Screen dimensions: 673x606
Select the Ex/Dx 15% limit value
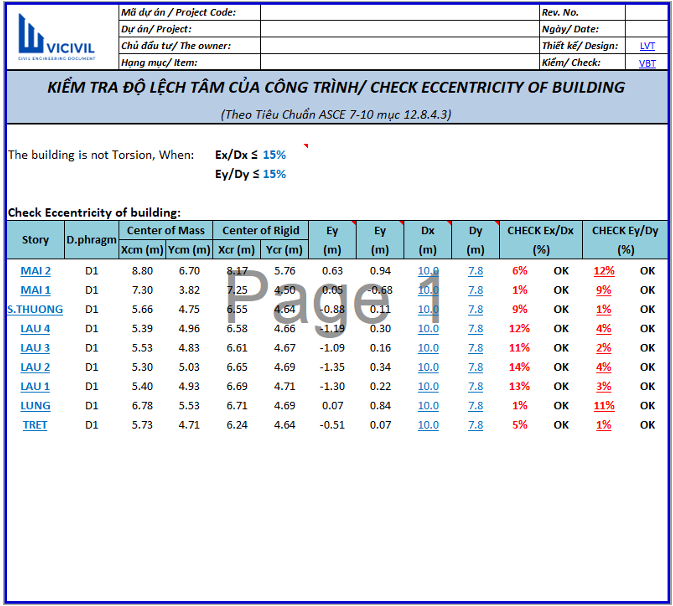coord(274,155)
